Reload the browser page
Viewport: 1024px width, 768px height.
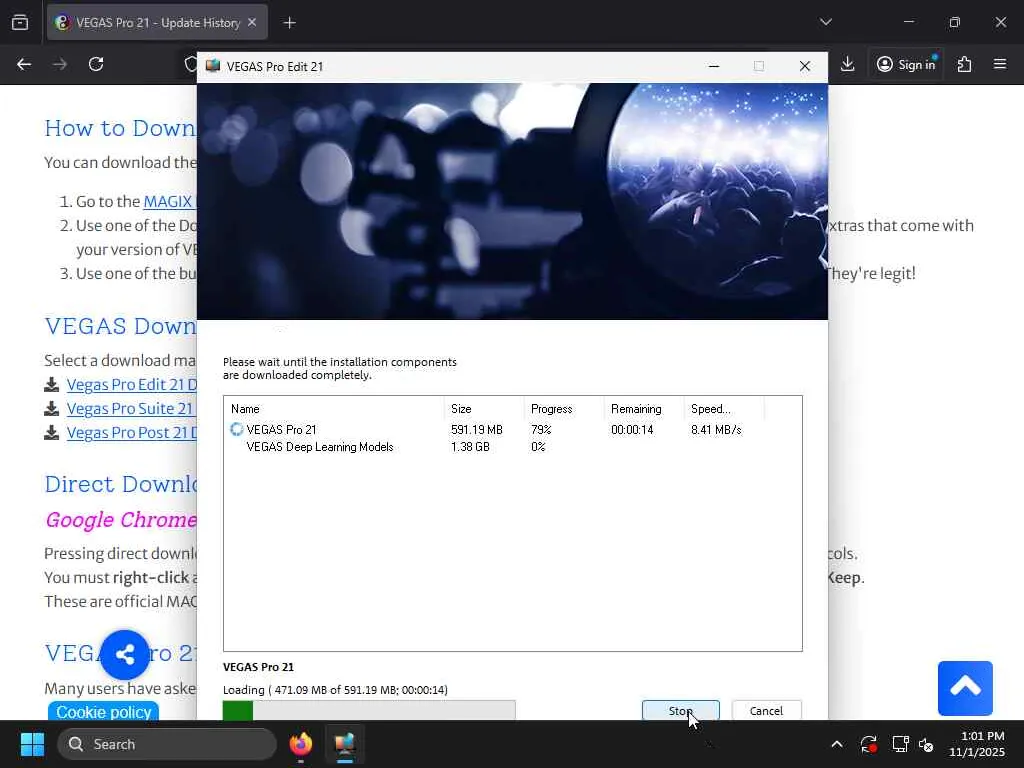96,64
